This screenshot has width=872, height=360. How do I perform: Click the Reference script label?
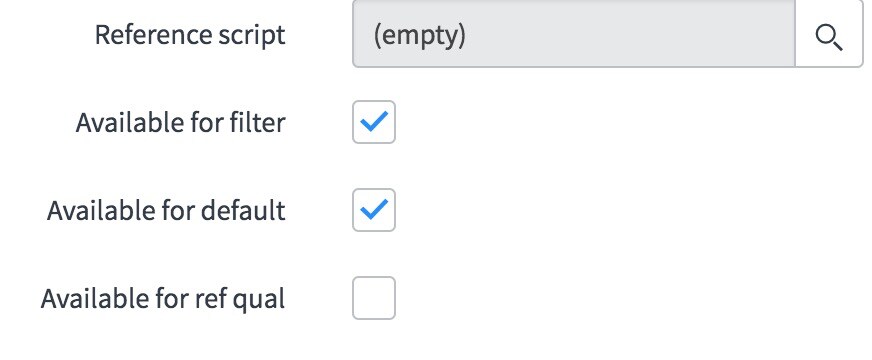coord(190,35)
